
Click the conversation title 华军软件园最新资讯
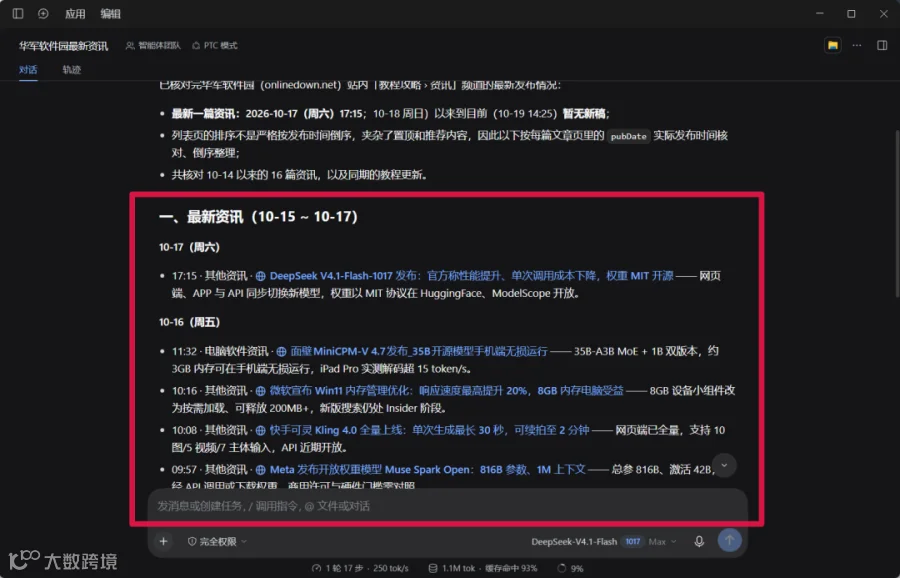pos(63,46)
